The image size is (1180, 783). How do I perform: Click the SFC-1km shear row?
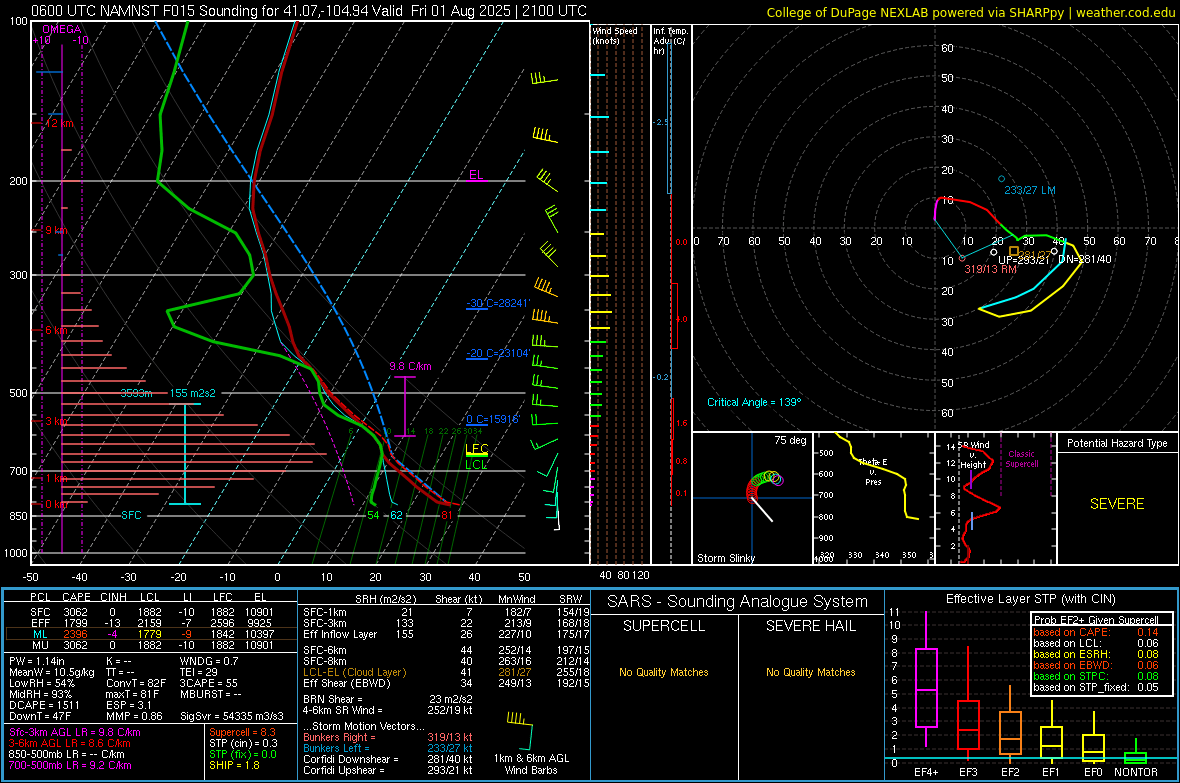pyautogui.click(x=446, y=612)
